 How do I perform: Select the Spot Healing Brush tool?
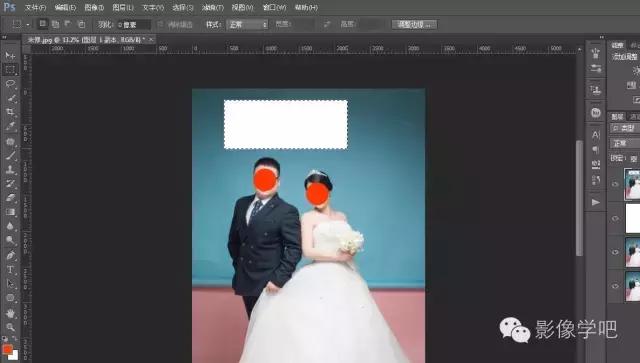click(x=10, y=142)
